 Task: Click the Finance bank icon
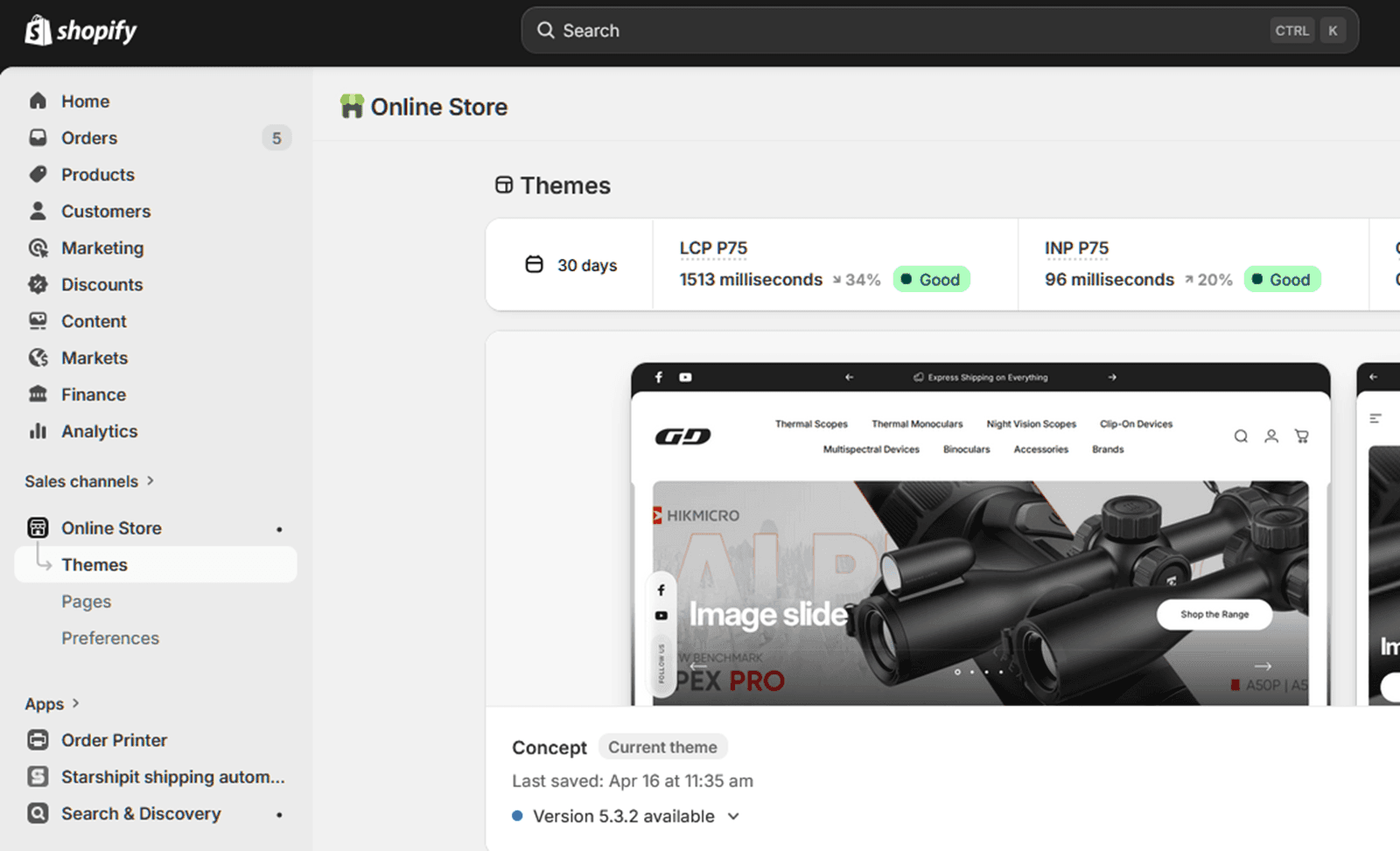[x=38, y=394]
